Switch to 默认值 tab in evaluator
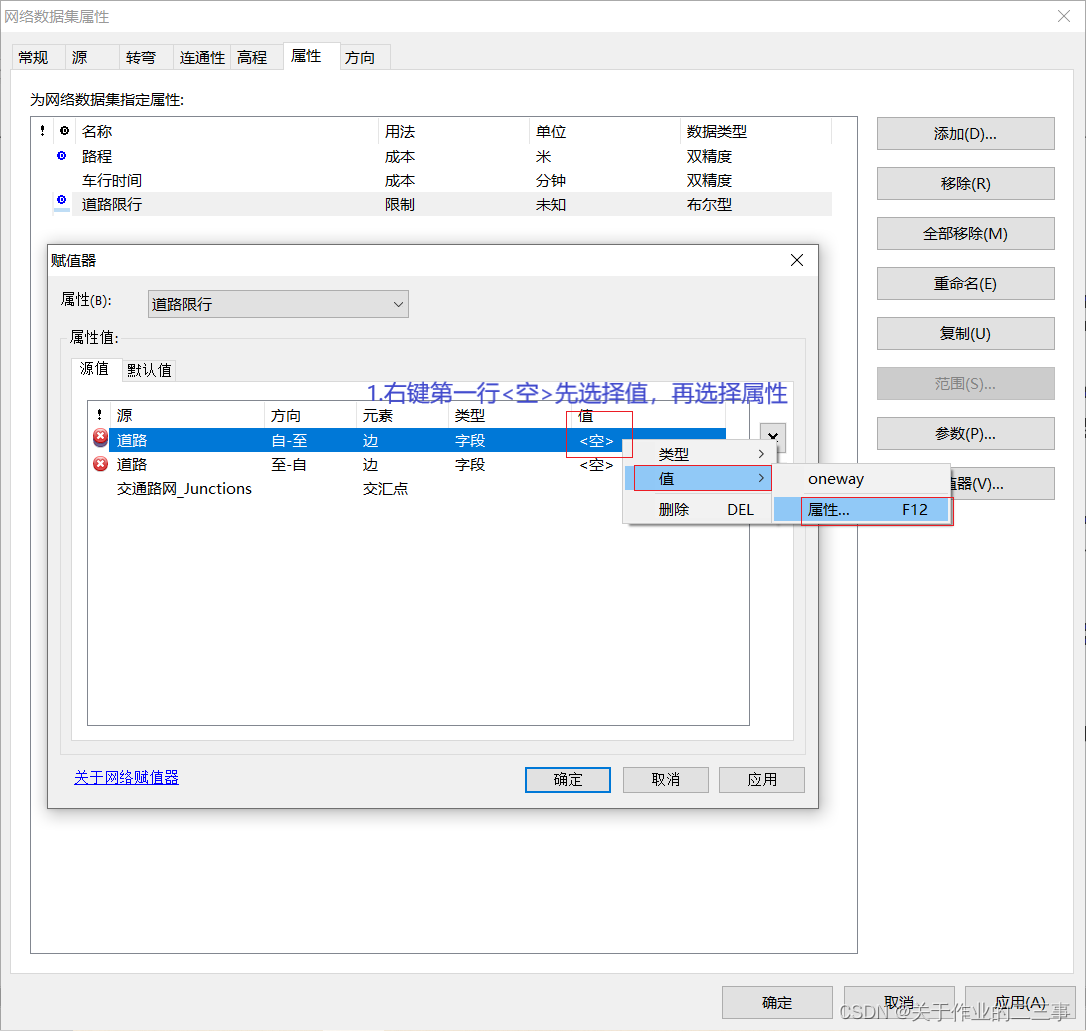 [149, 370]
